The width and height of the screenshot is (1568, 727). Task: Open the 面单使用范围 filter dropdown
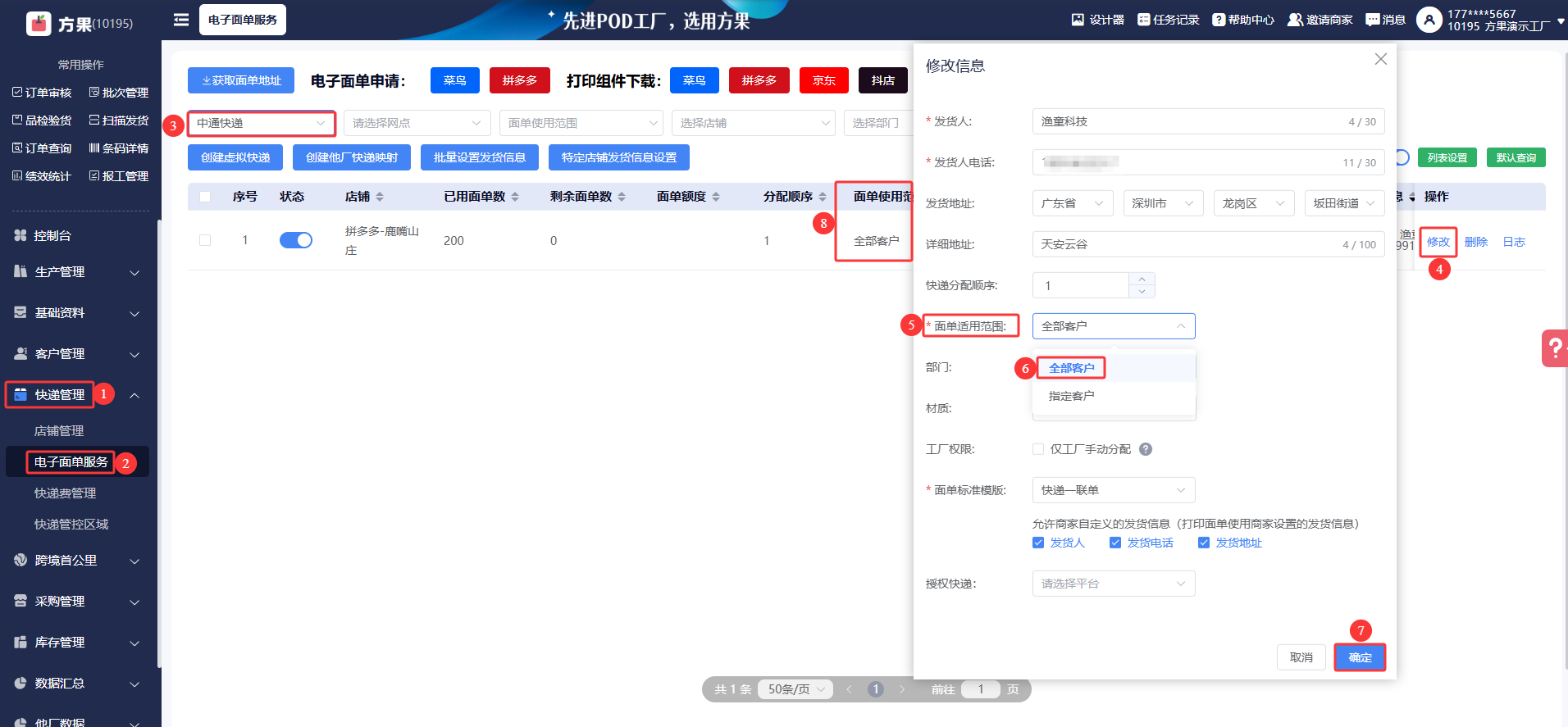point(581,123)
